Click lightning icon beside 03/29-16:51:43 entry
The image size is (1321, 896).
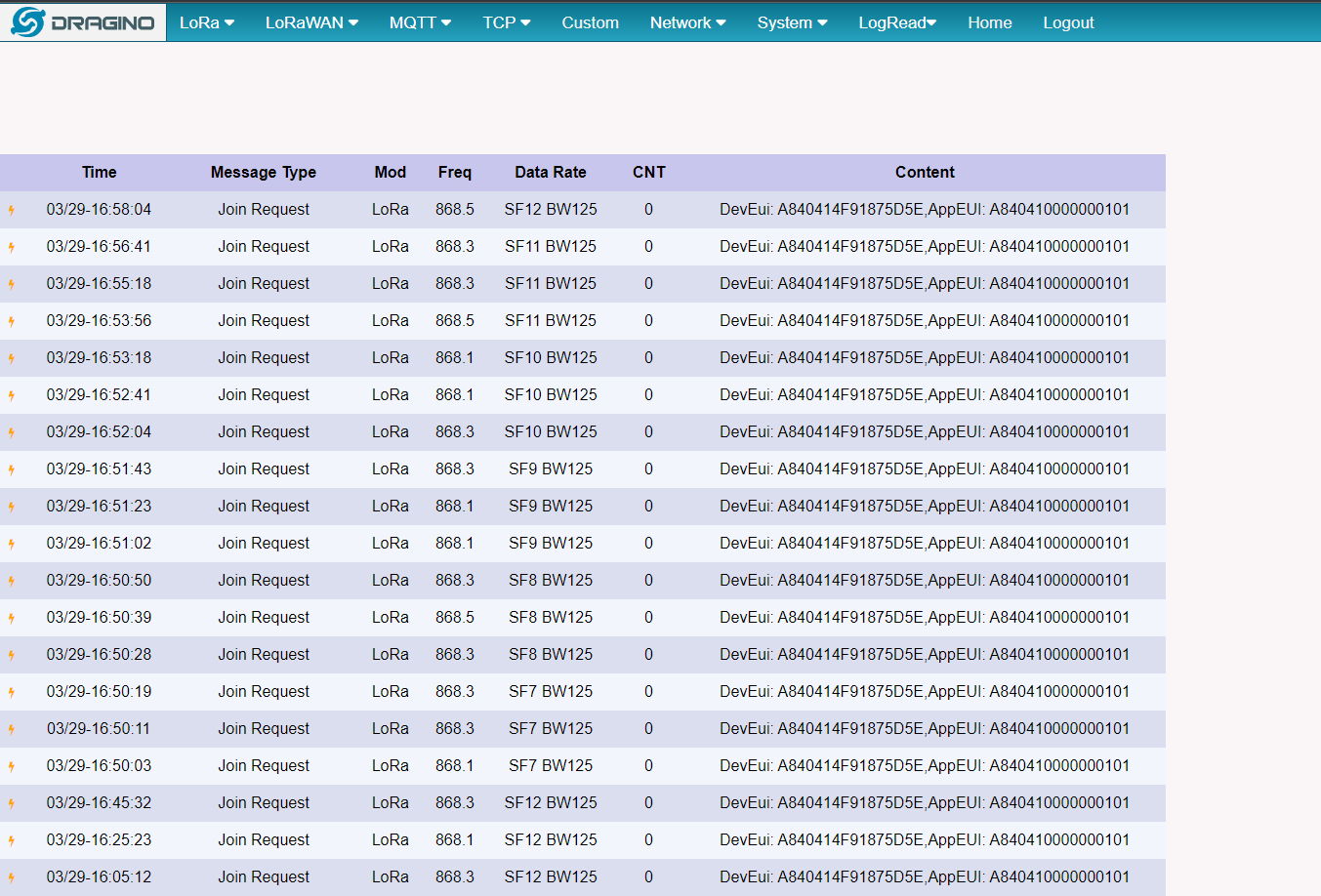click(x=12, y=469)
